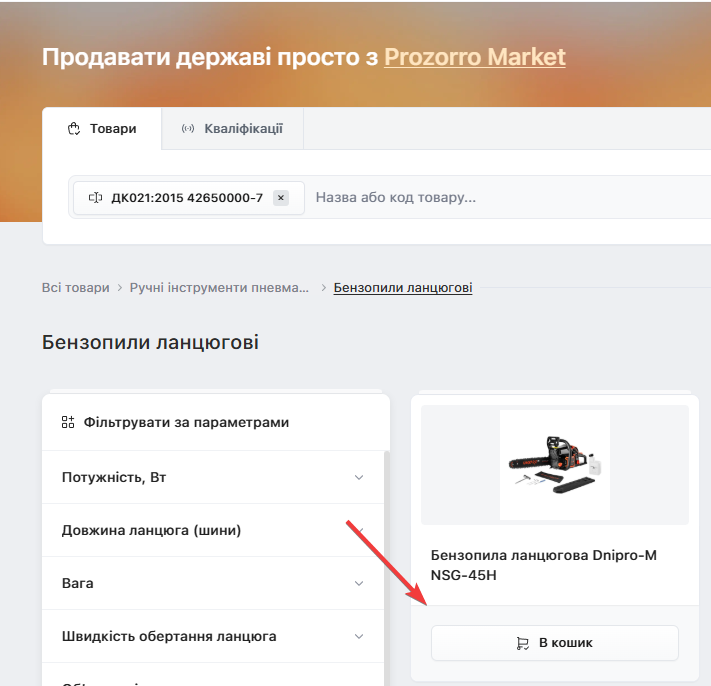The height and width of the screenshot is (686, 711).
Task: Expand the Швидкість обертання ланцюга filter
Action: pos(213,636)
